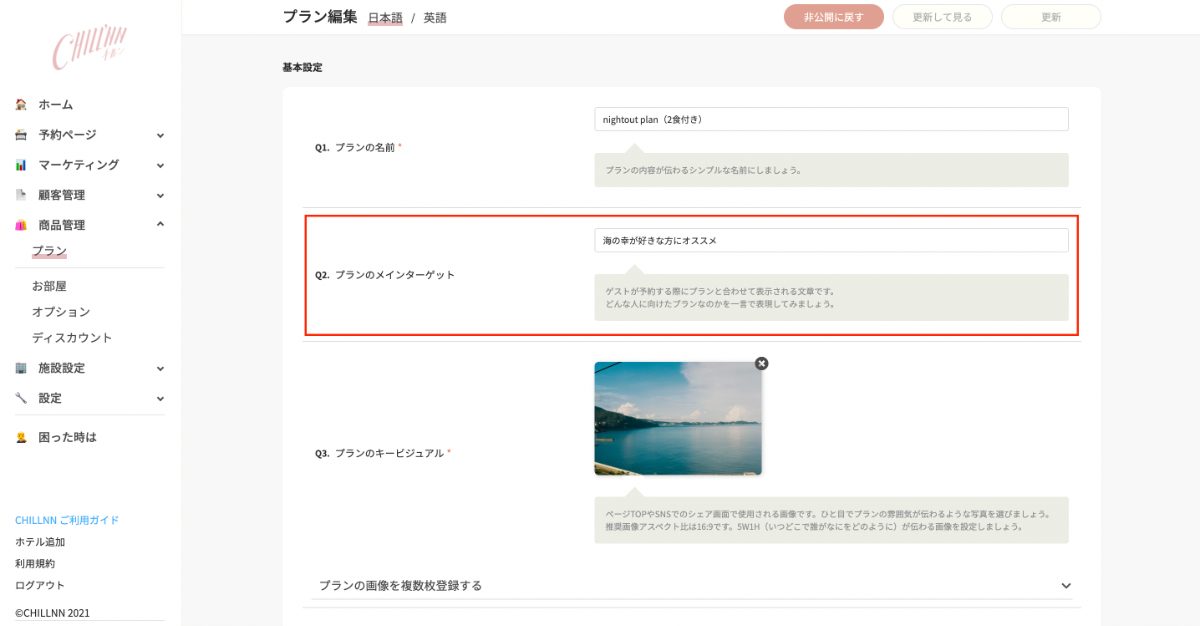Collapse the 商品管理 menu chevron

point(160,225)
